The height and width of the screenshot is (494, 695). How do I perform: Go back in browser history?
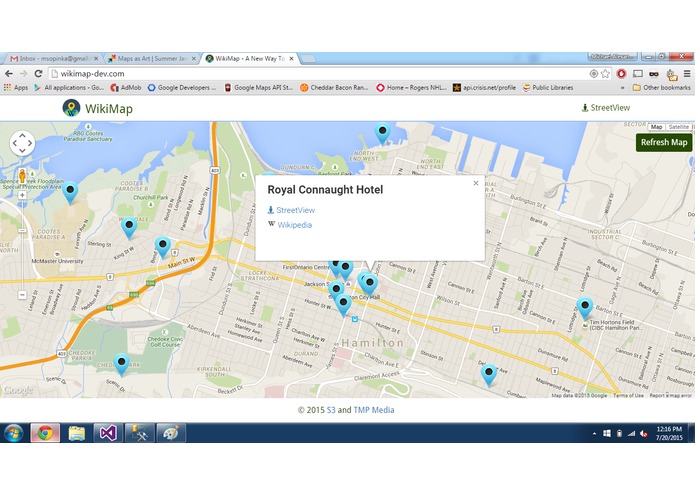(x=9, y=74)
